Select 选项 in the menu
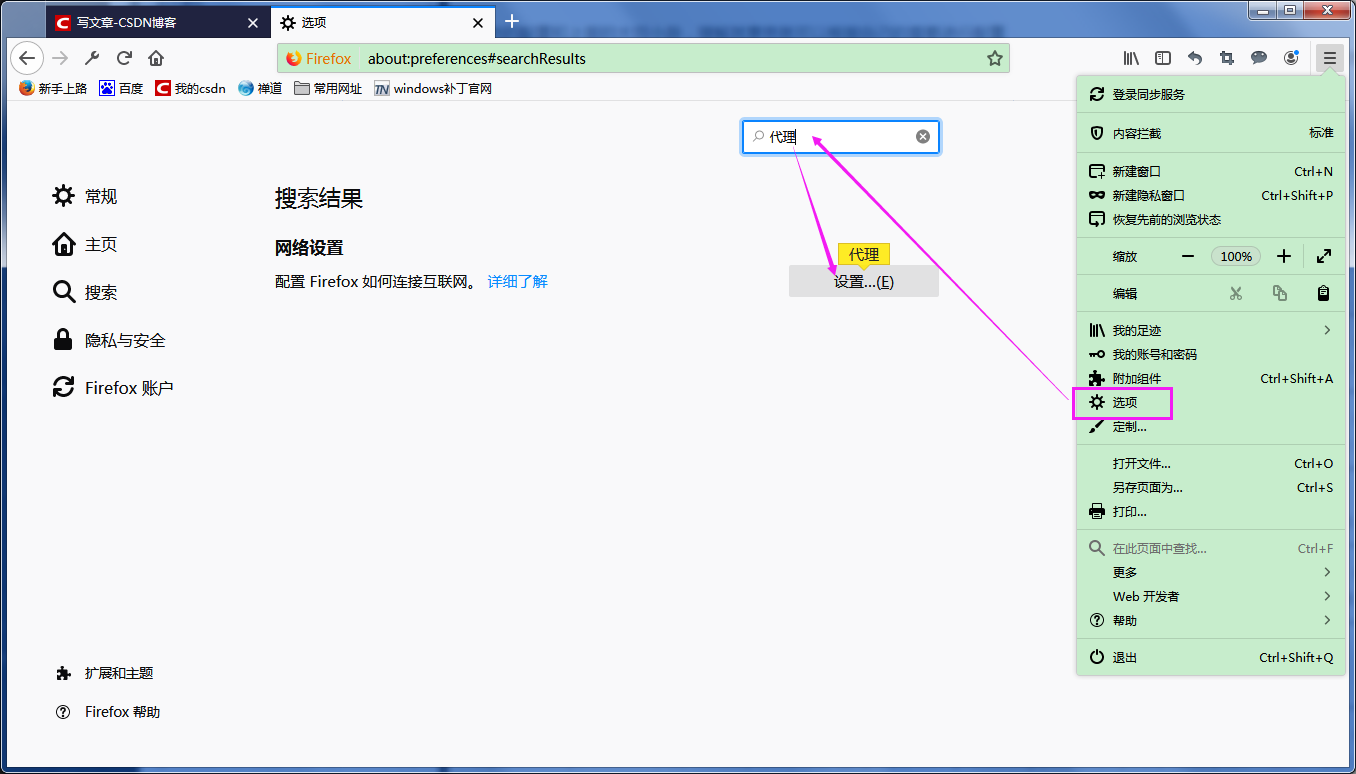Viewport: 1356px width, 774px height. point(1123,403)
